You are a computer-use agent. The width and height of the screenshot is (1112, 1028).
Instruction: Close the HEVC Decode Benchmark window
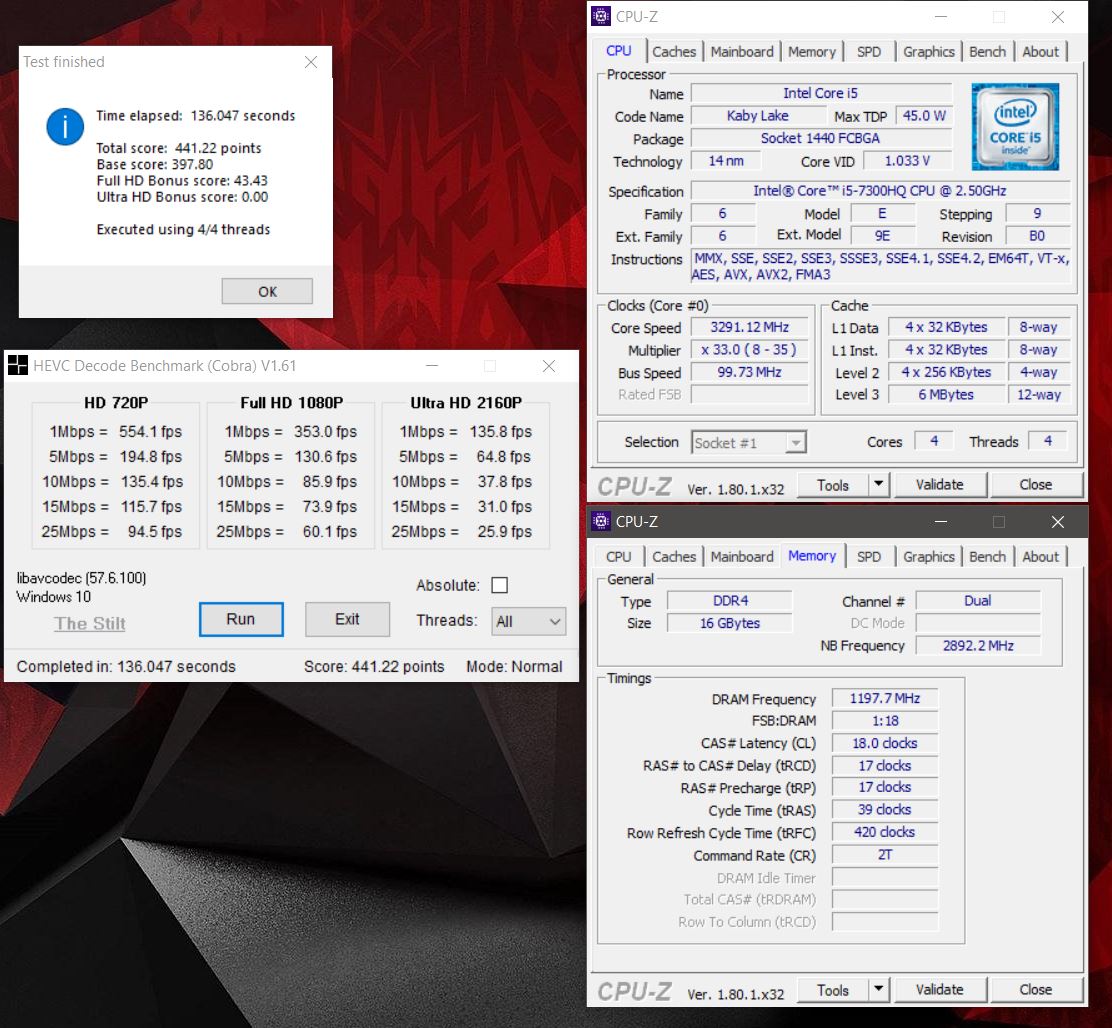[x=548, y=366]
